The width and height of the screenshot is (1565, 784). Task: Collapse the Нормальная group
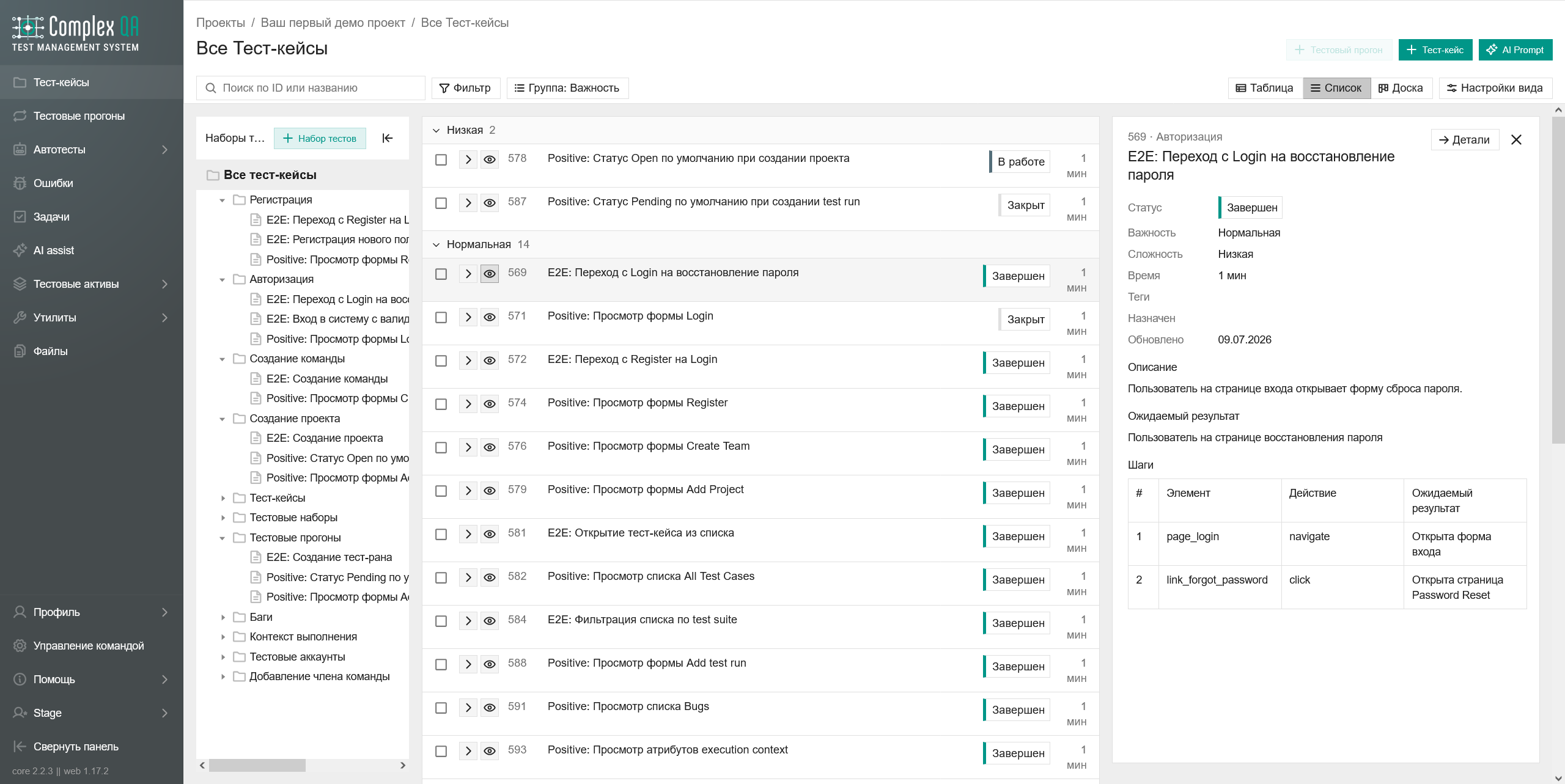pos(436,244)
